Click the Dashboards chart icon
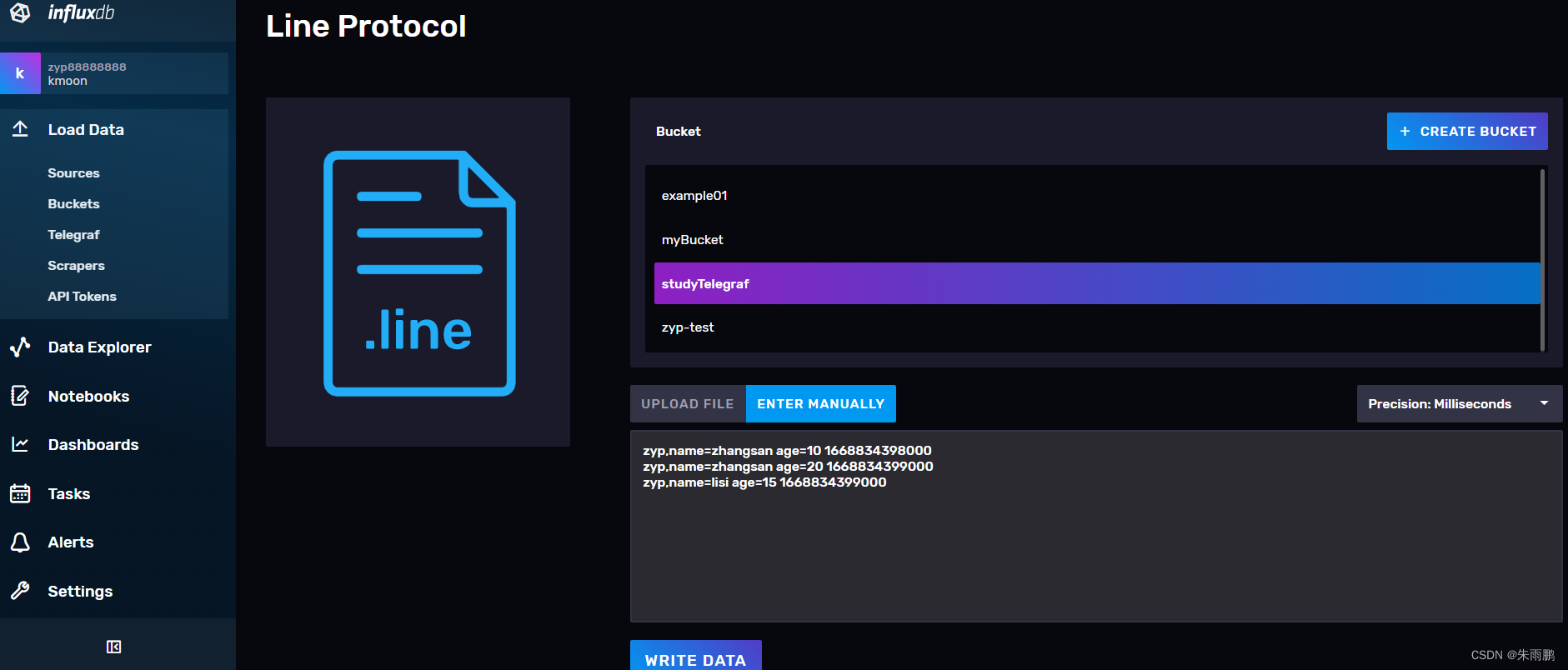The height and width of the screenshot is (670, 1568). [x=20, y=444]
